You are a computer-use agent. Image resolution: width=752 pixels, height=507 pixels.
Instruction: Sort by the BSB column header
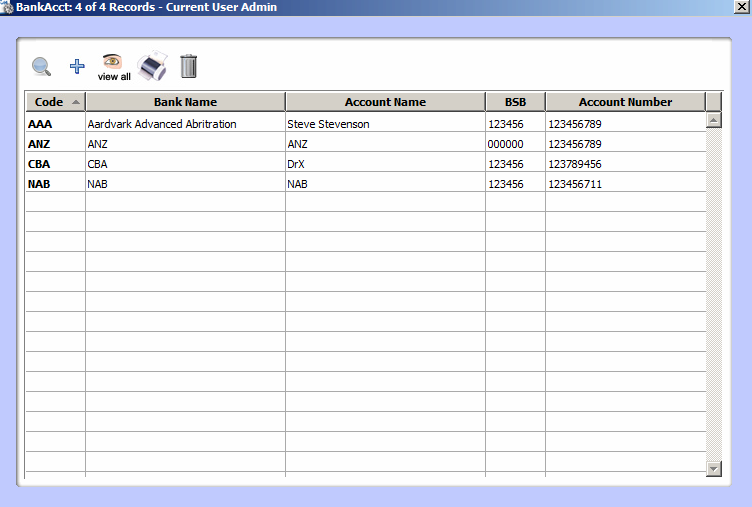pos(515,102)
